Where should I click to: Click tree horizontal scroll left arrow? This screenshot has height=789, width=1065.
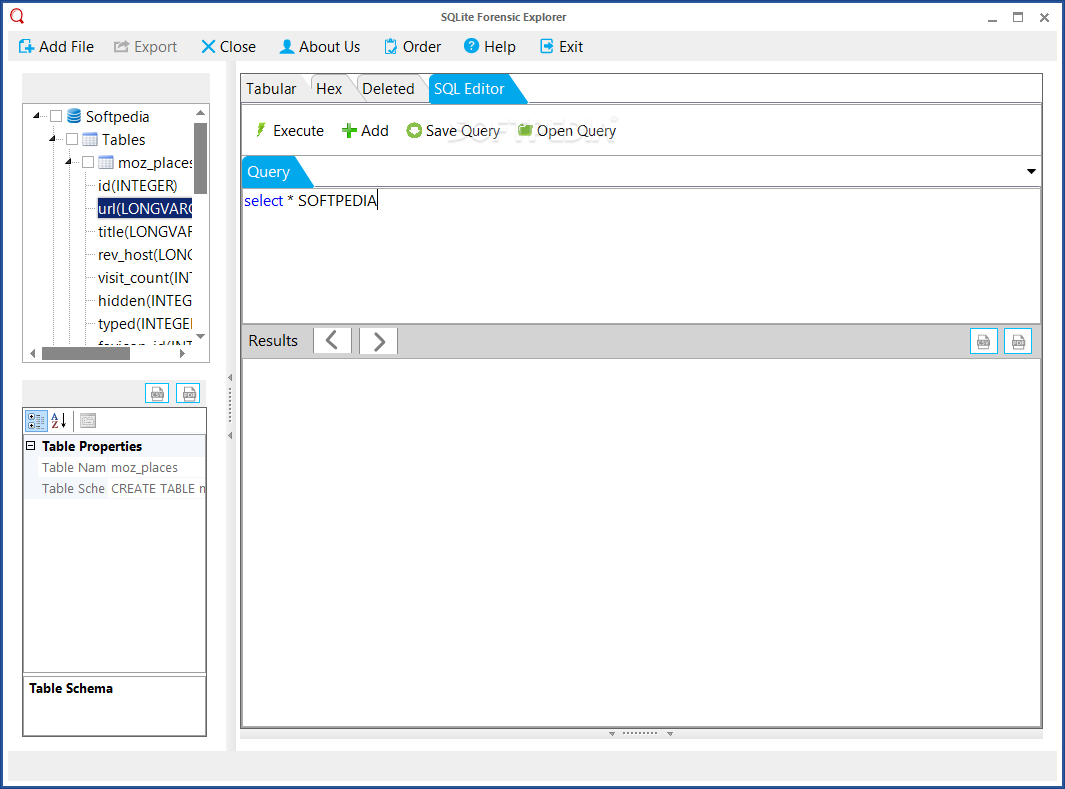tap(33, 354)
